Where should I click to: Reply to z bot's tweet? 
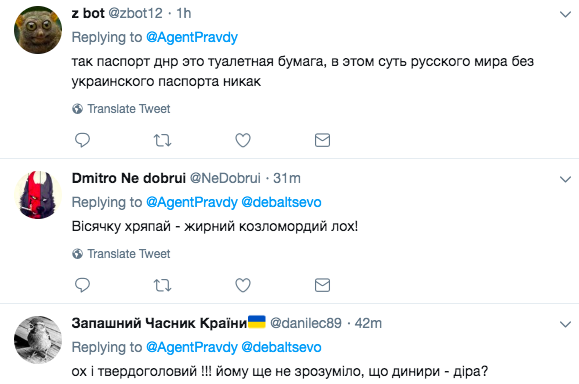point(82,140)
